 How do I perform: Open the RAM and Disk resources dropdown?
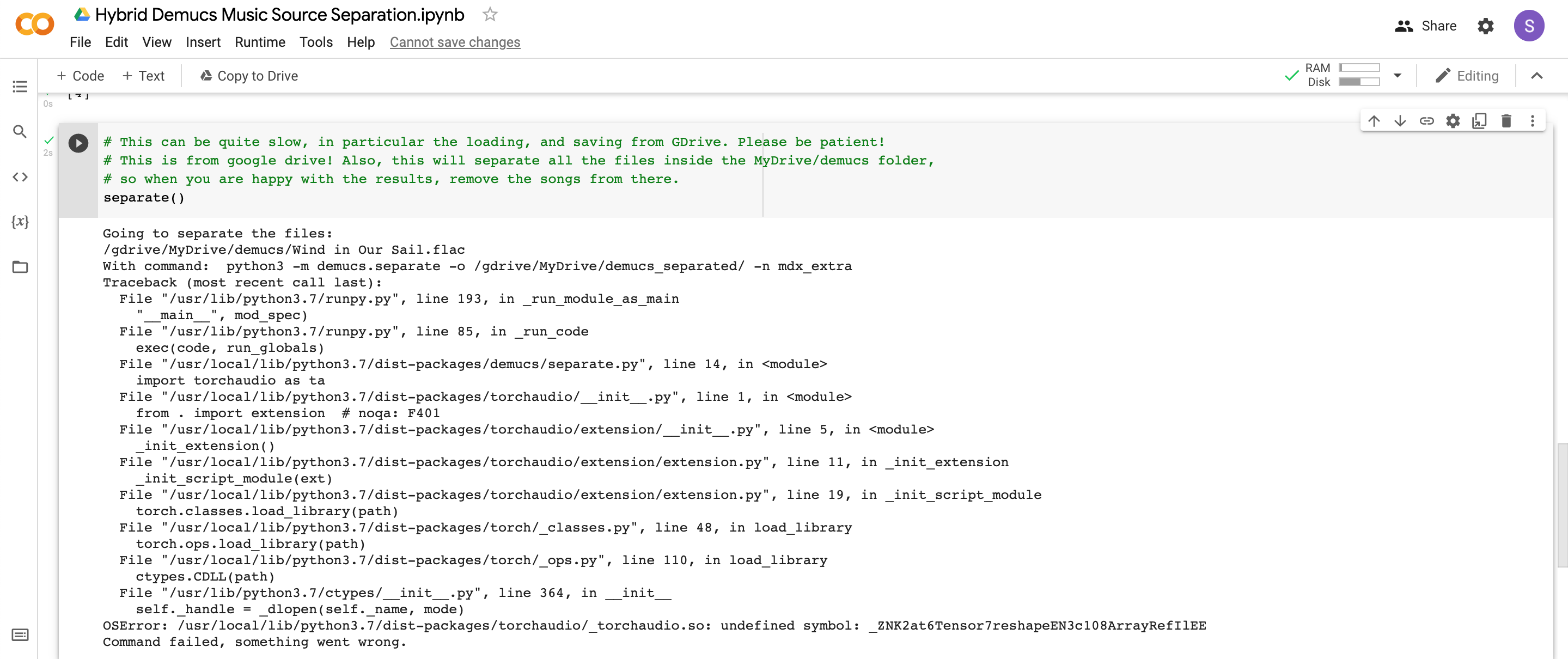pos(1397,75)
